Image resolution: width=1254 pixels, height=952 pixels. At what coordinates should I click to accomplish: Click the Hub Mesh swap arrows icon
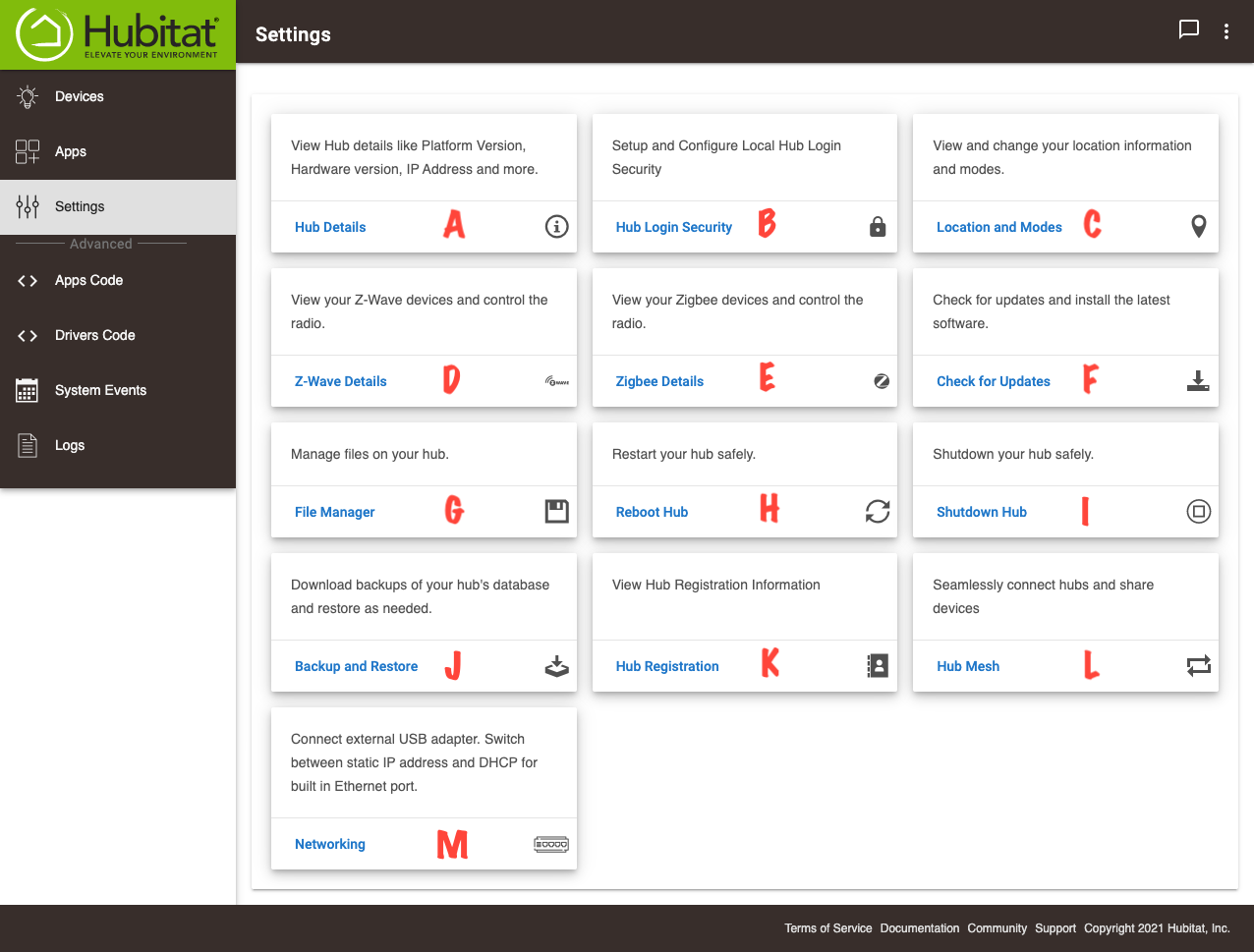[1198, 666]
